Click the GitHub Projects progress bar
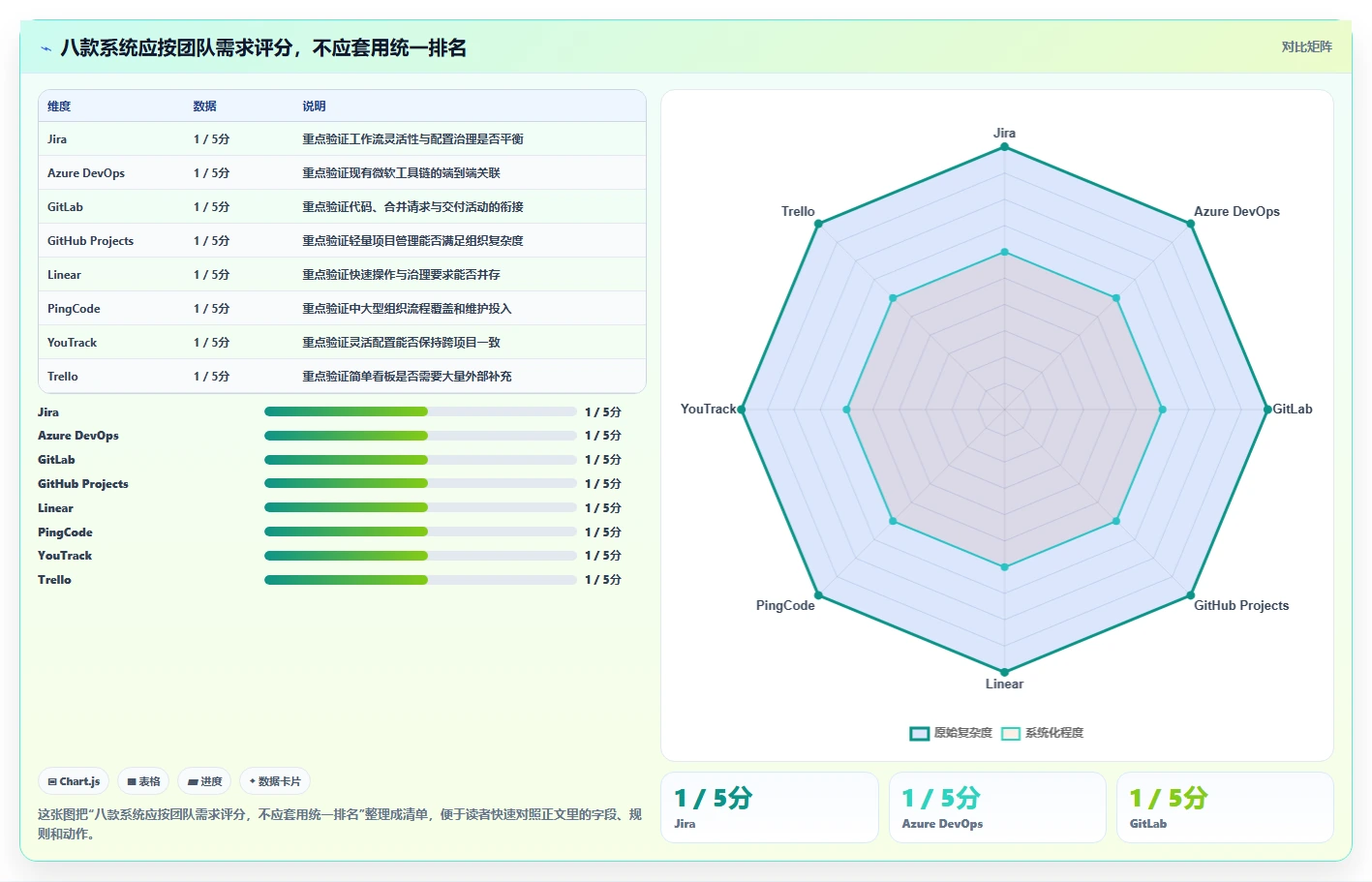 coord(420,484)
